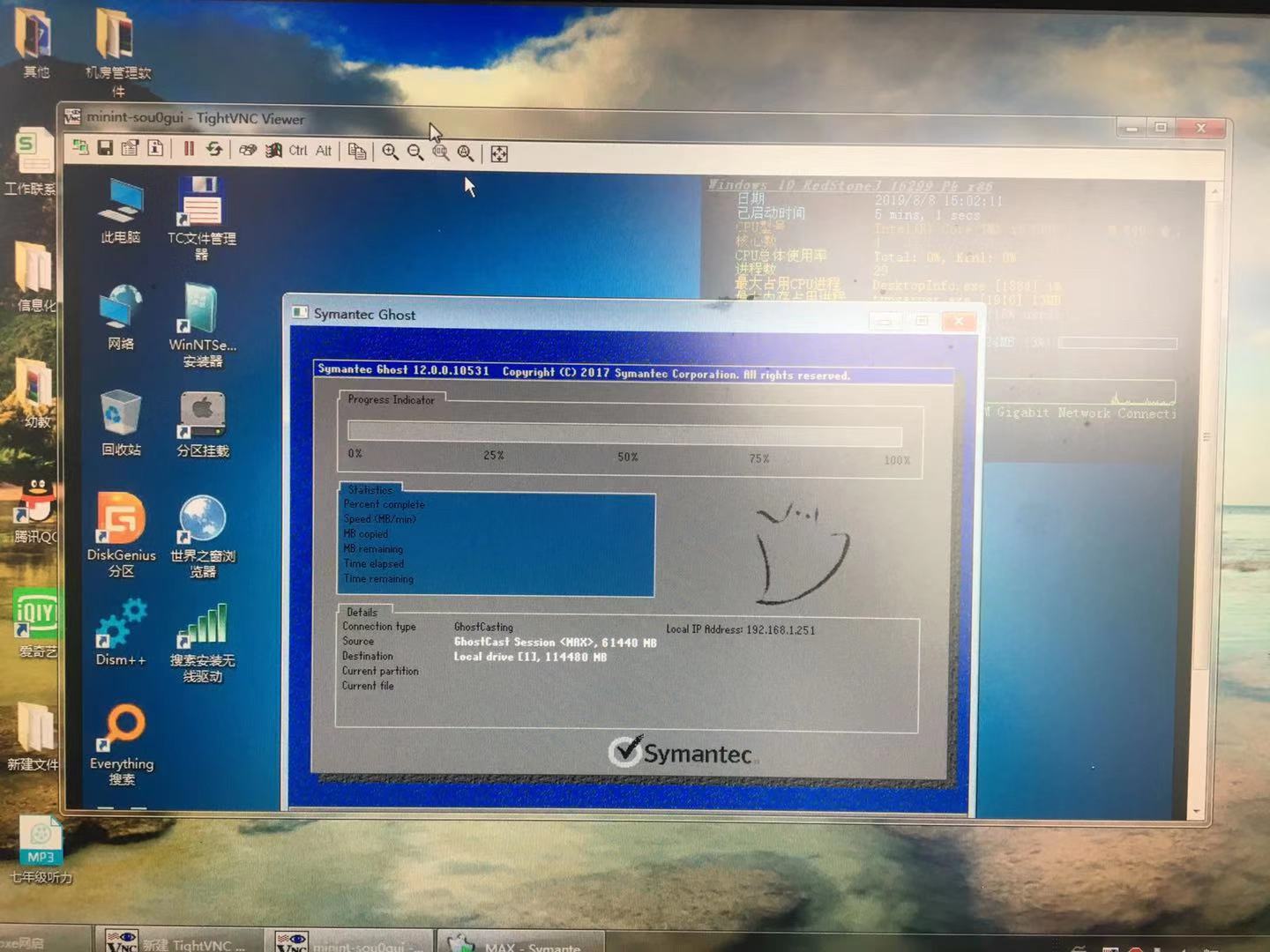Refresh the remote screen with the green arrows icon

(x=214, y=148)
